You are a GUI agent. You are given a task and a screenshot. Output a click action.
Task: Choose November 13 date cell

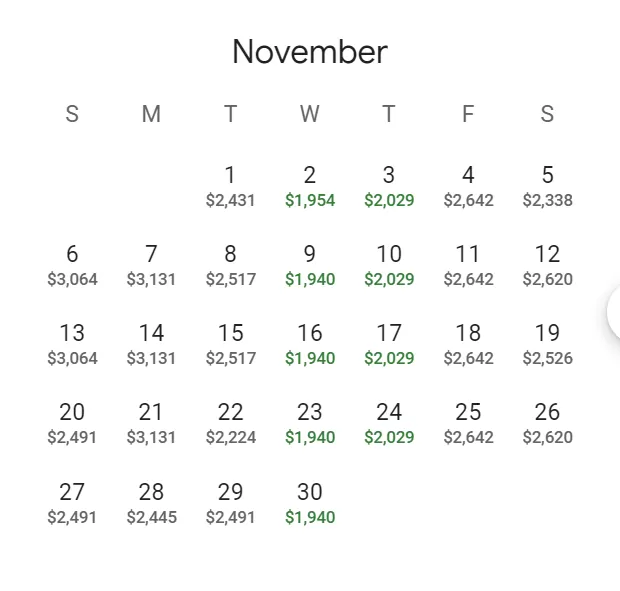pyautogui.click(x=72, y=344)
